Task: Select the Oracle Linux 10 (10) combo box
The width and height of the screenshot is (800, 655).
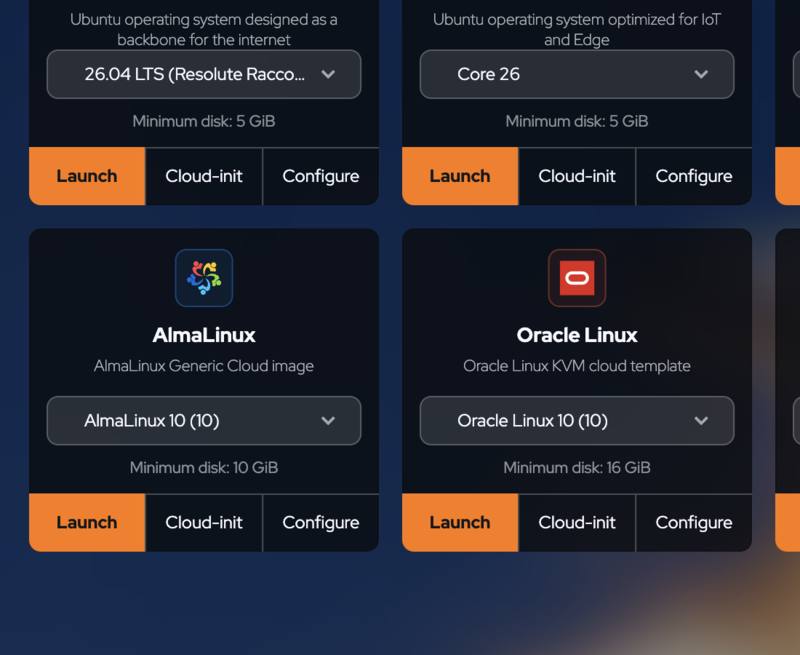Action: [x=577, y=421]
